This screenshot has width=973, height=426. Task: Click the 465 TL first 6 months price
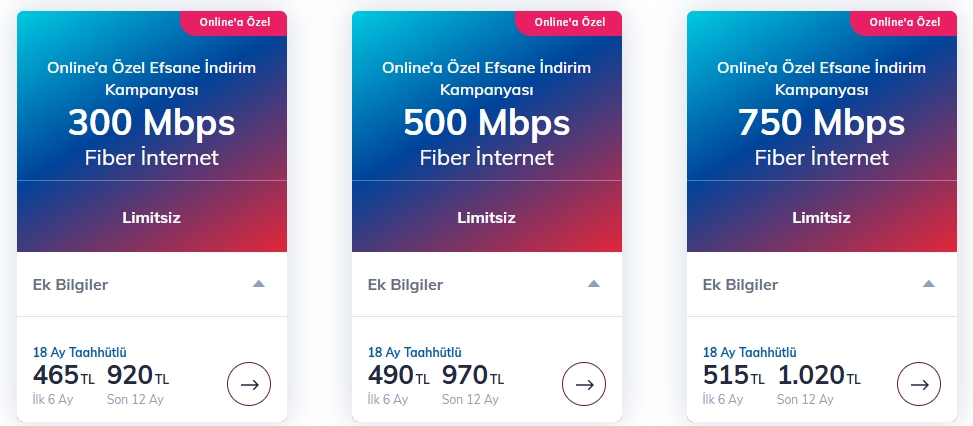coord(63,376)
